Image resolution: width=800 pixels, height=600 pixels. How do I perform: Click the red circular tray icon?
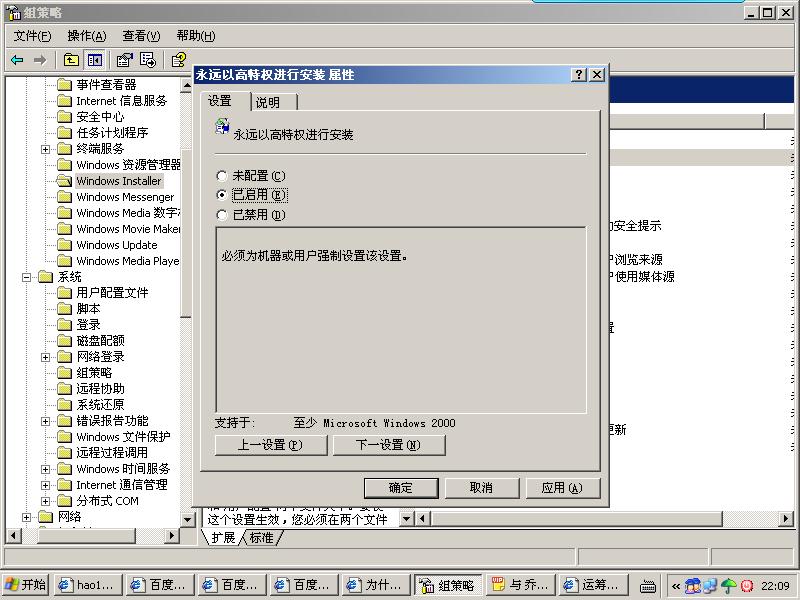click(x=746, y=586)
